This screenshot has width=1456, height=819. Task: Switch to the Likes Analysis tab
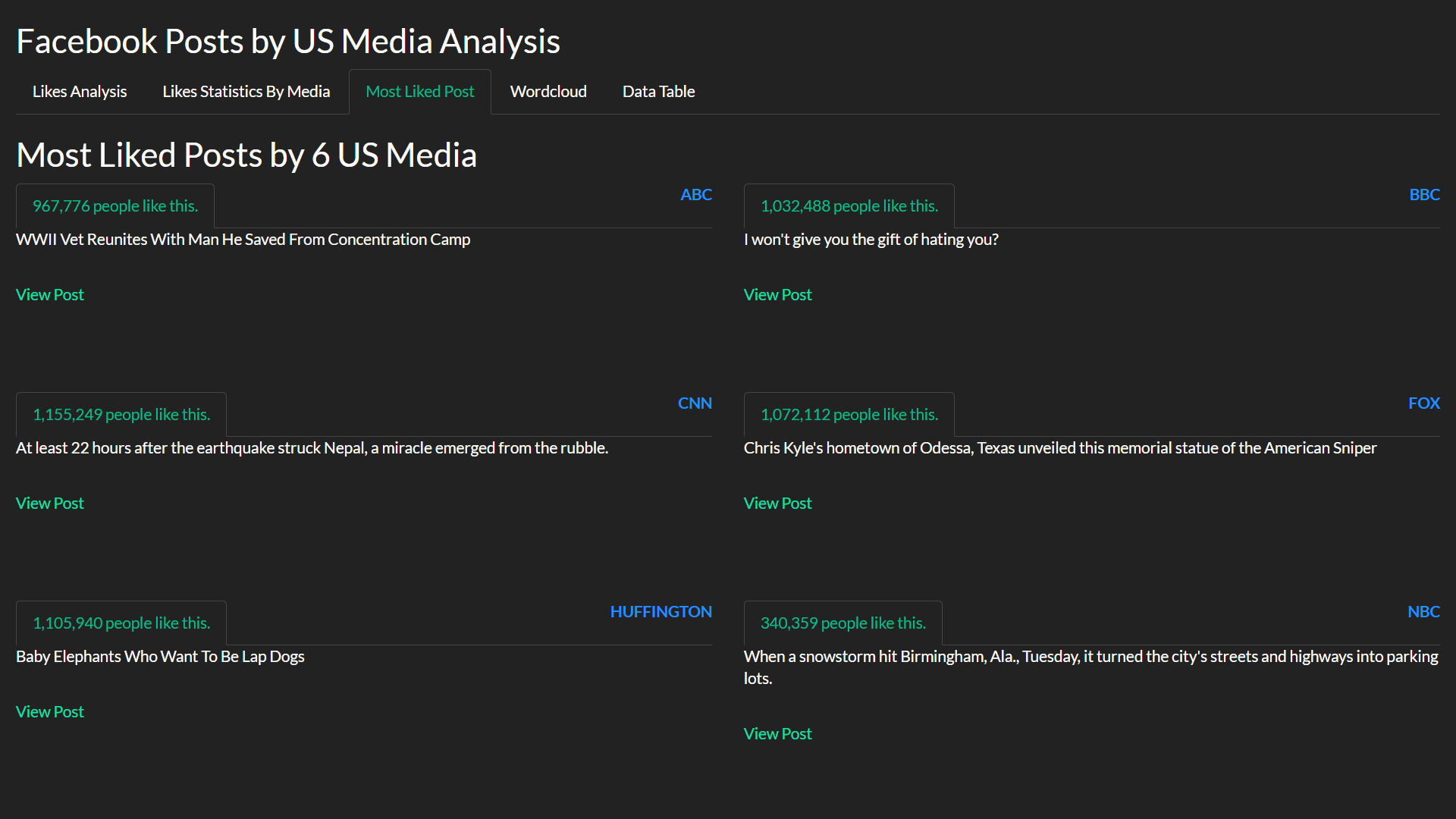[x=80, y=92]
